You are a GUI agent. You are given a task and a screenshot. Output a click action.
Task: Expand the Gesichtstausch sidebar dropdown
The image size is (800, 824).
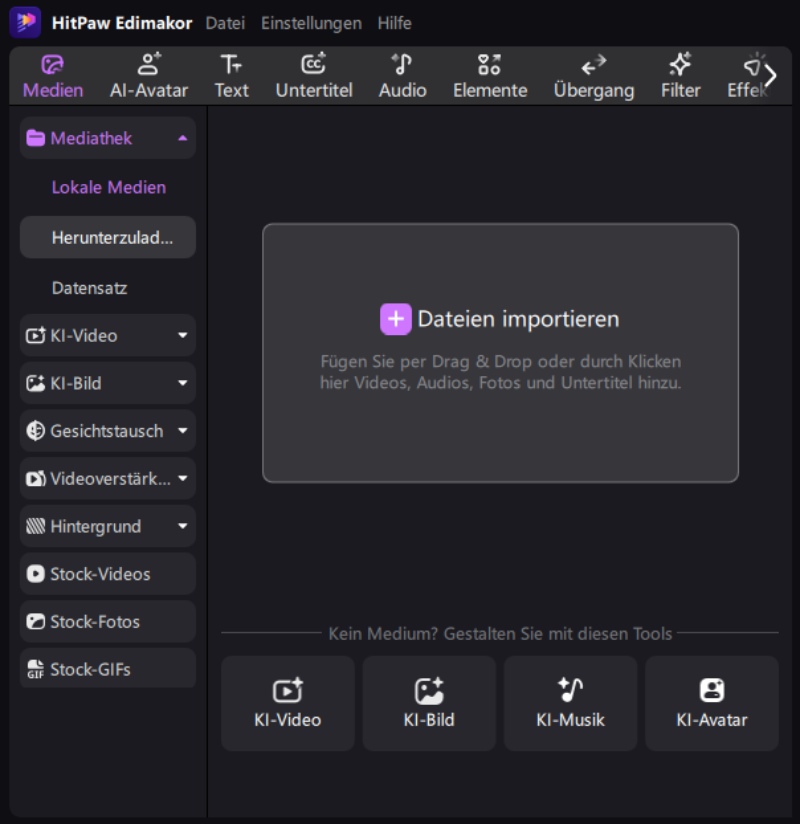(182, 431)
